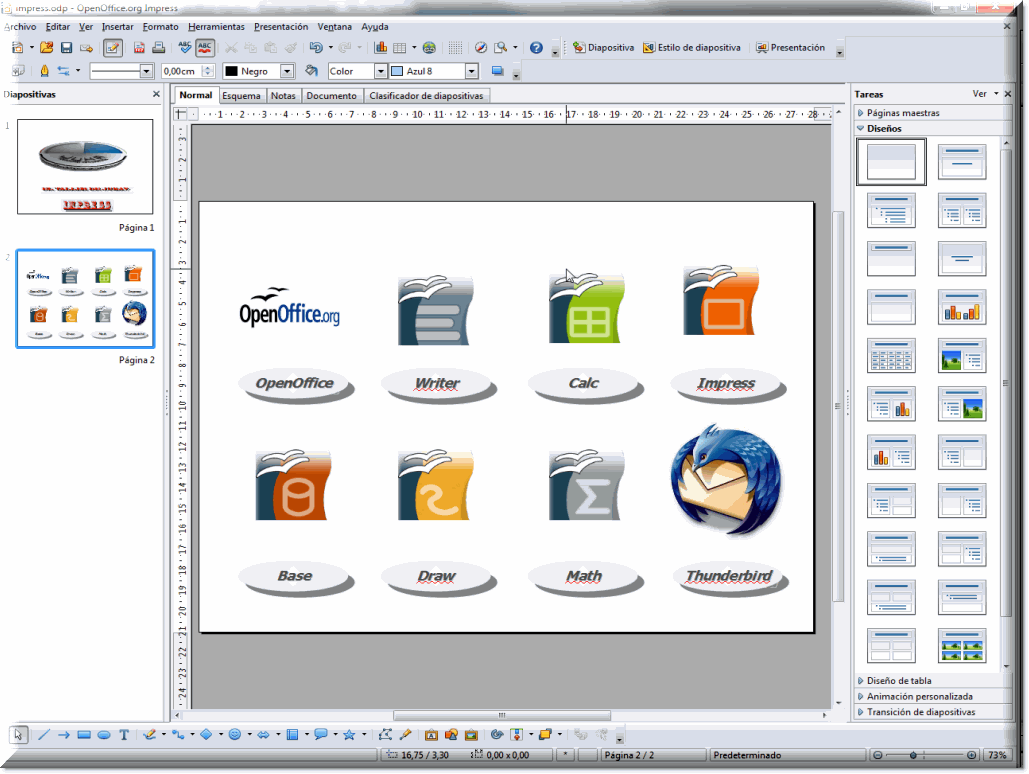Click the edit points tool icon

[x=385, y=735]
